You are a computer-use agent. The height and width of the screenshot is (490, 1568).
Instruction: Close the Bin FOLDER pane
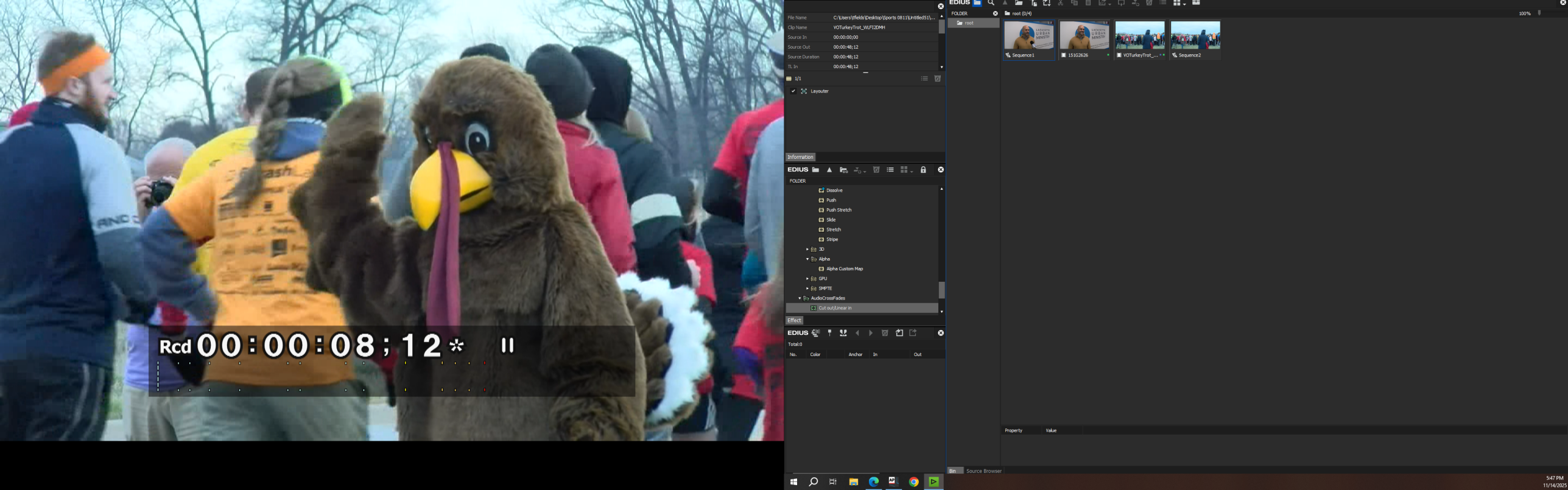996,13
